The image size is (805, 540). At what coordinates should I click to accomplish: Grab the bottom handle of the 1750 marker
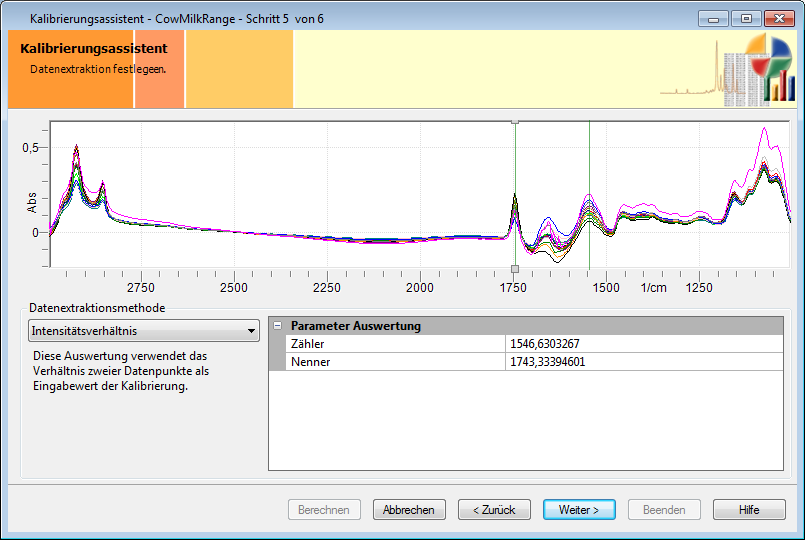pos(515,269)
